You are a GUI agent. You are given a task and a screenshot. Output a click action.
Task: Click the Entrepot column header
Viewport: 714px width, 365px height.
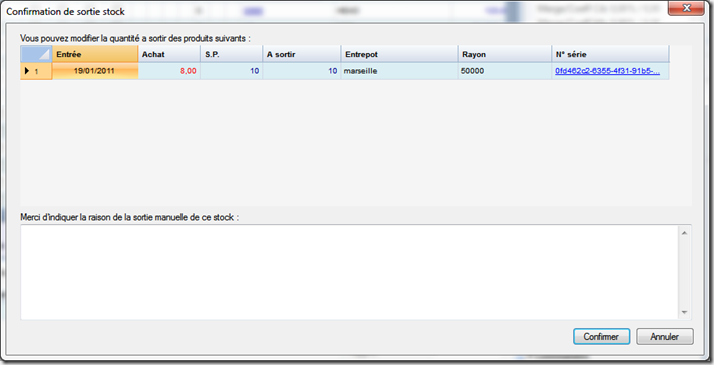(x=399, y=54)
